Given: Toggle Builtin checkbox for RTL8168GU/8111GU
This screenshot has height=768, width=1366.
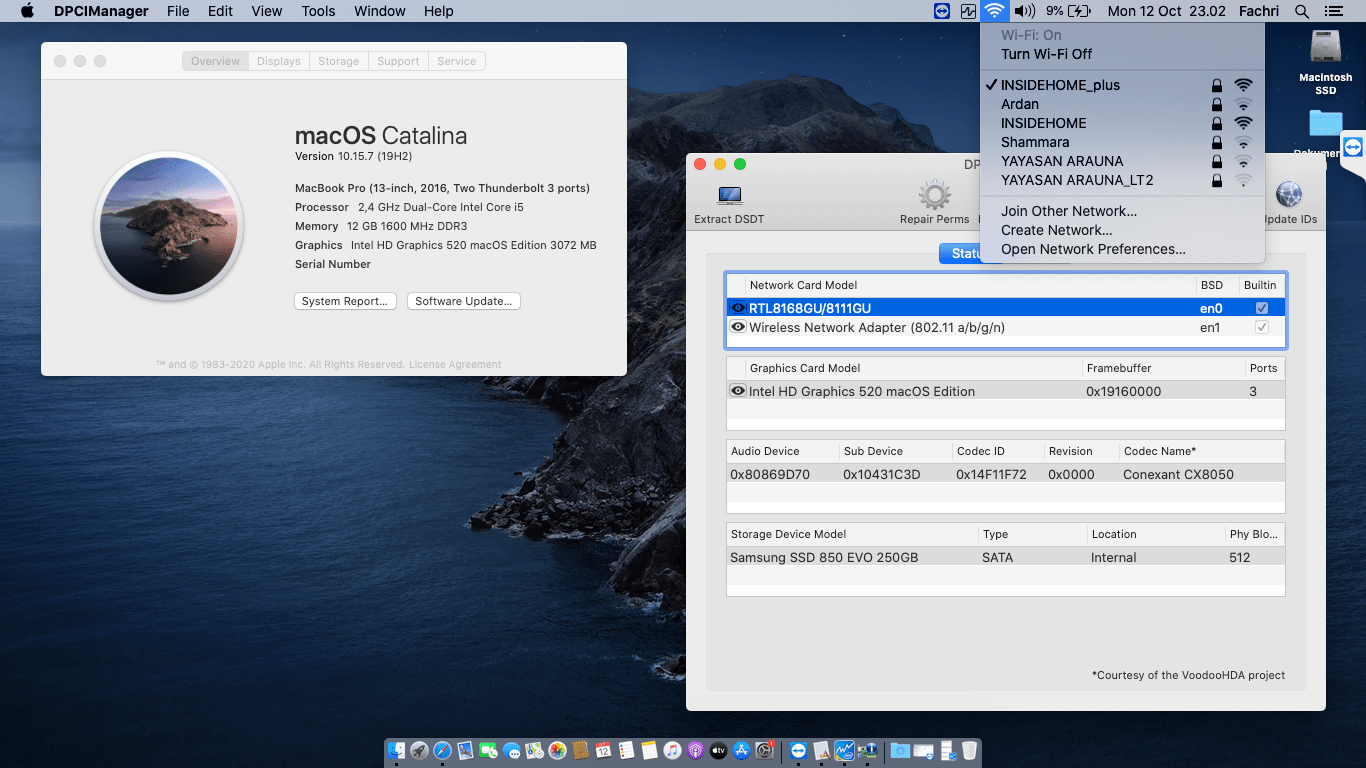Looking at the screenshot, I should pos(1262,308).
